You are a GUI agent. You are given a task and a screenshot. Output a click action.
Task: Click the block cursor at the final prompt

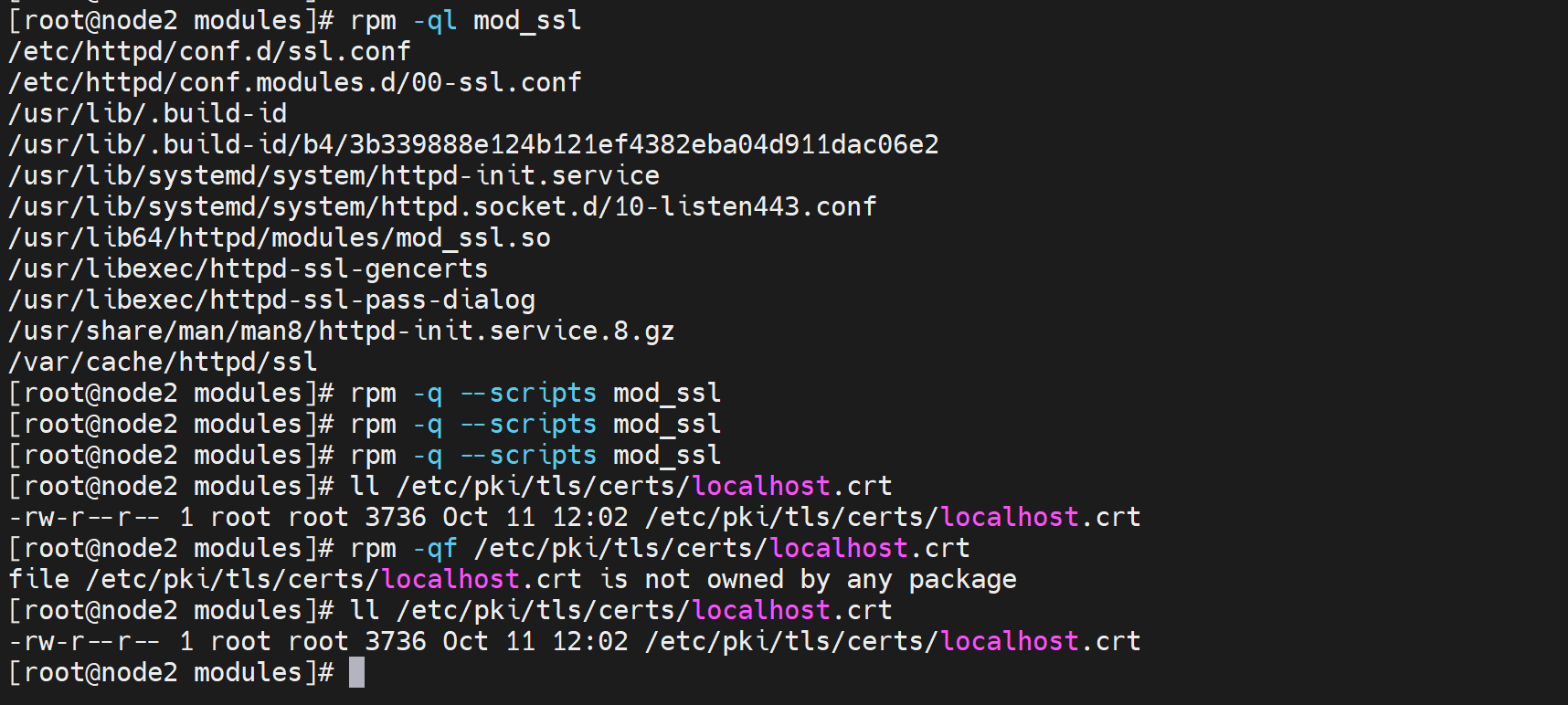[356, 672]
